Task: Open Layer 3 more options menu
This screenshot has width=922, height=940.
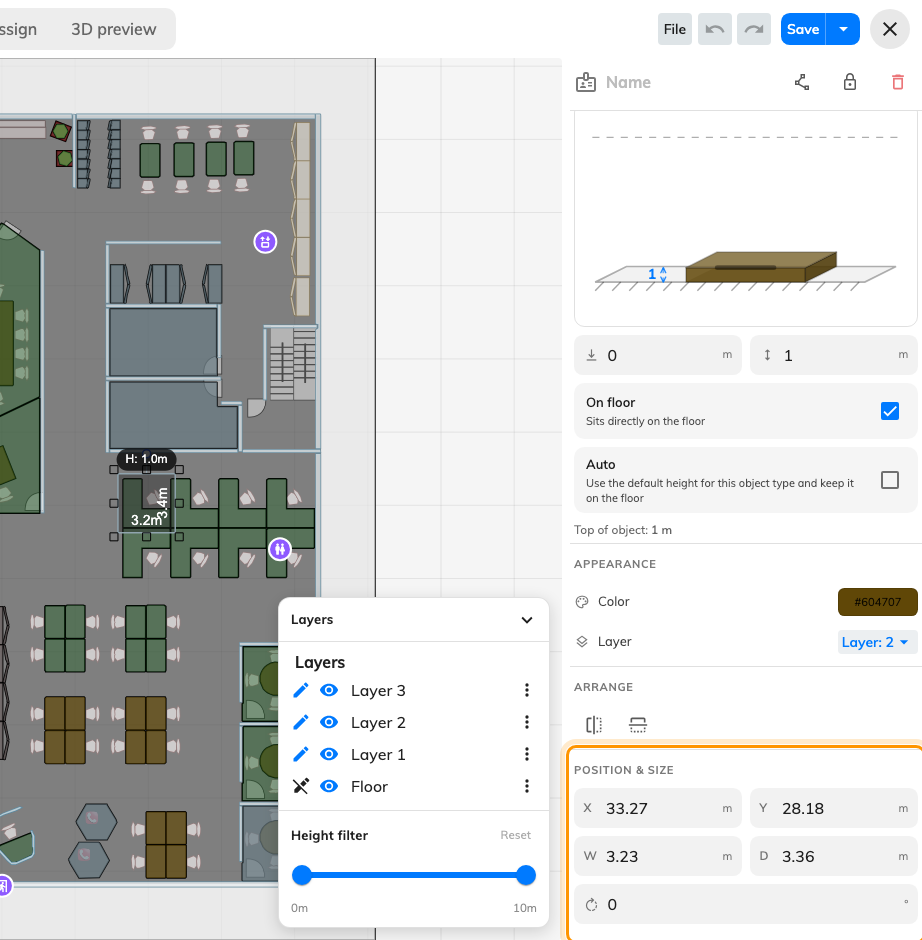Action: [x=527, y=690]
